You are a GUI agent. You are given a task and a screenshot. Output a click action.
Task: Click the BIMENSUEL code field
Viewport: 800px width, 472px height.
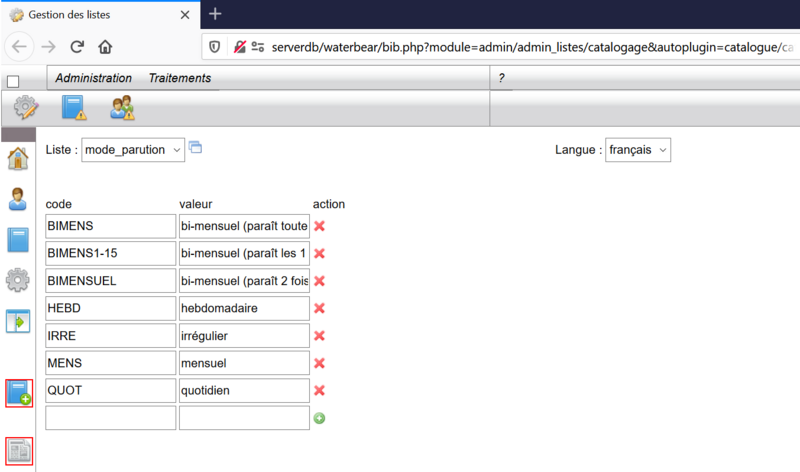(x=111, y=281)
